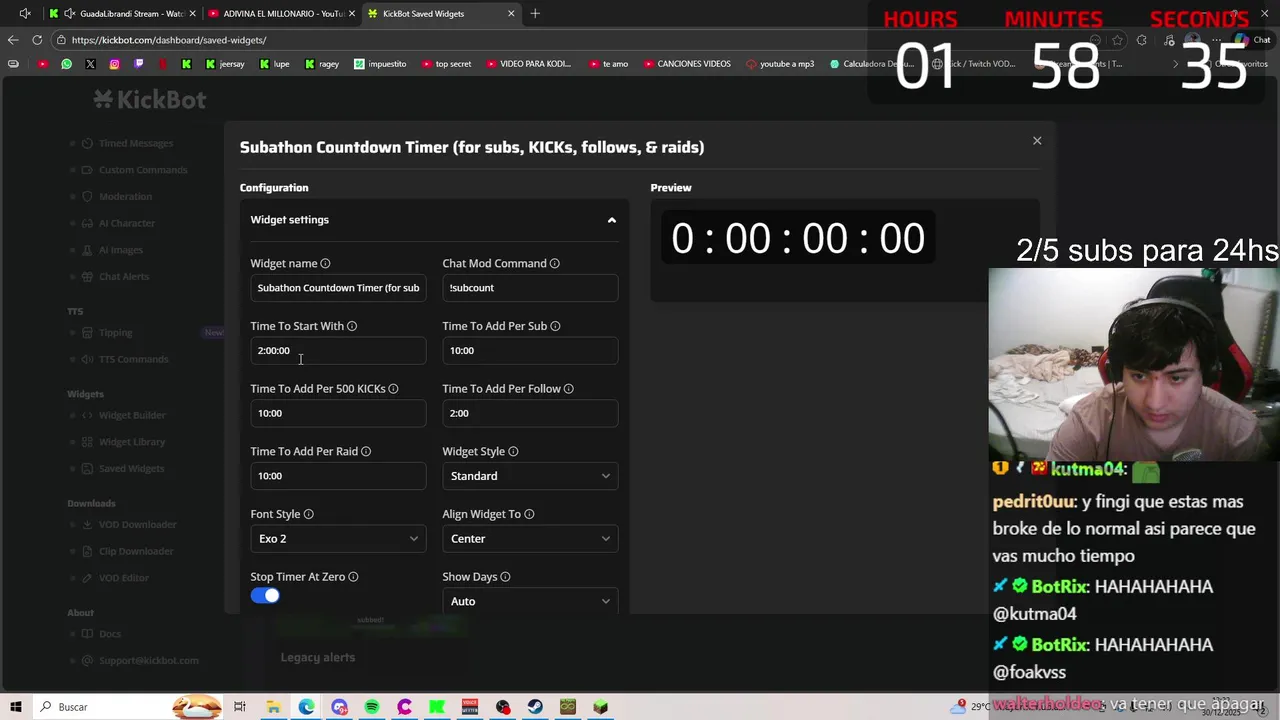
Task: Open Timed Messages in the sidebar
Action: (135, 143)
